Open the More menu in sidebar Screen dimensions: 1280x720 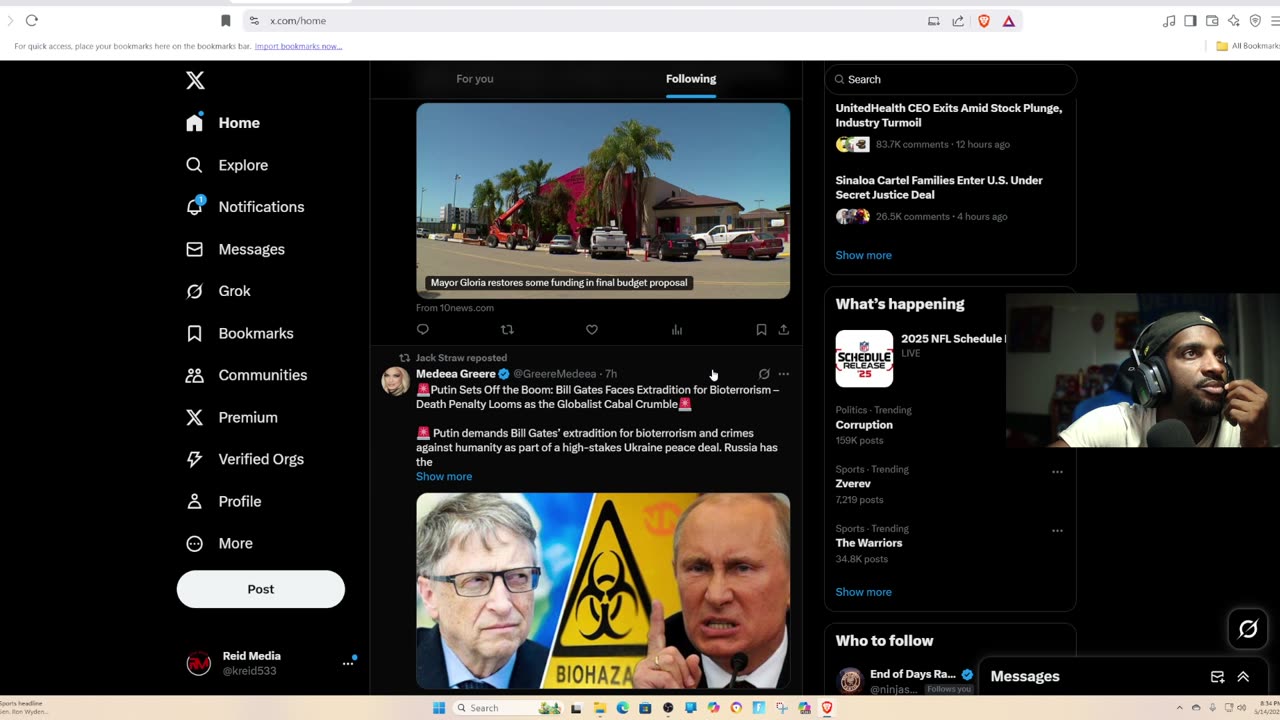point(219,543)
